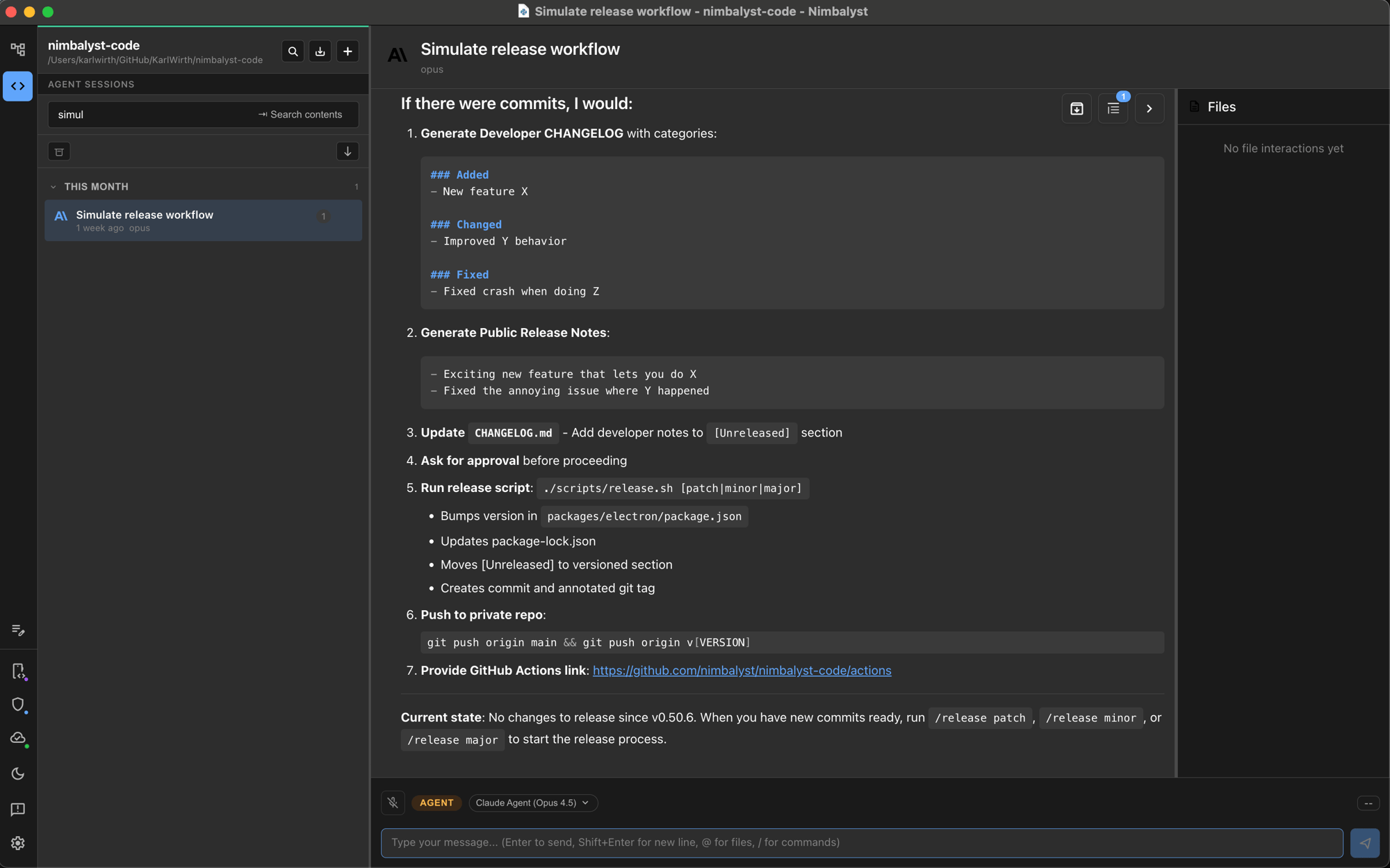Focus the message input field
Screen dimensions: 1390x868
(x=861, y=842)
